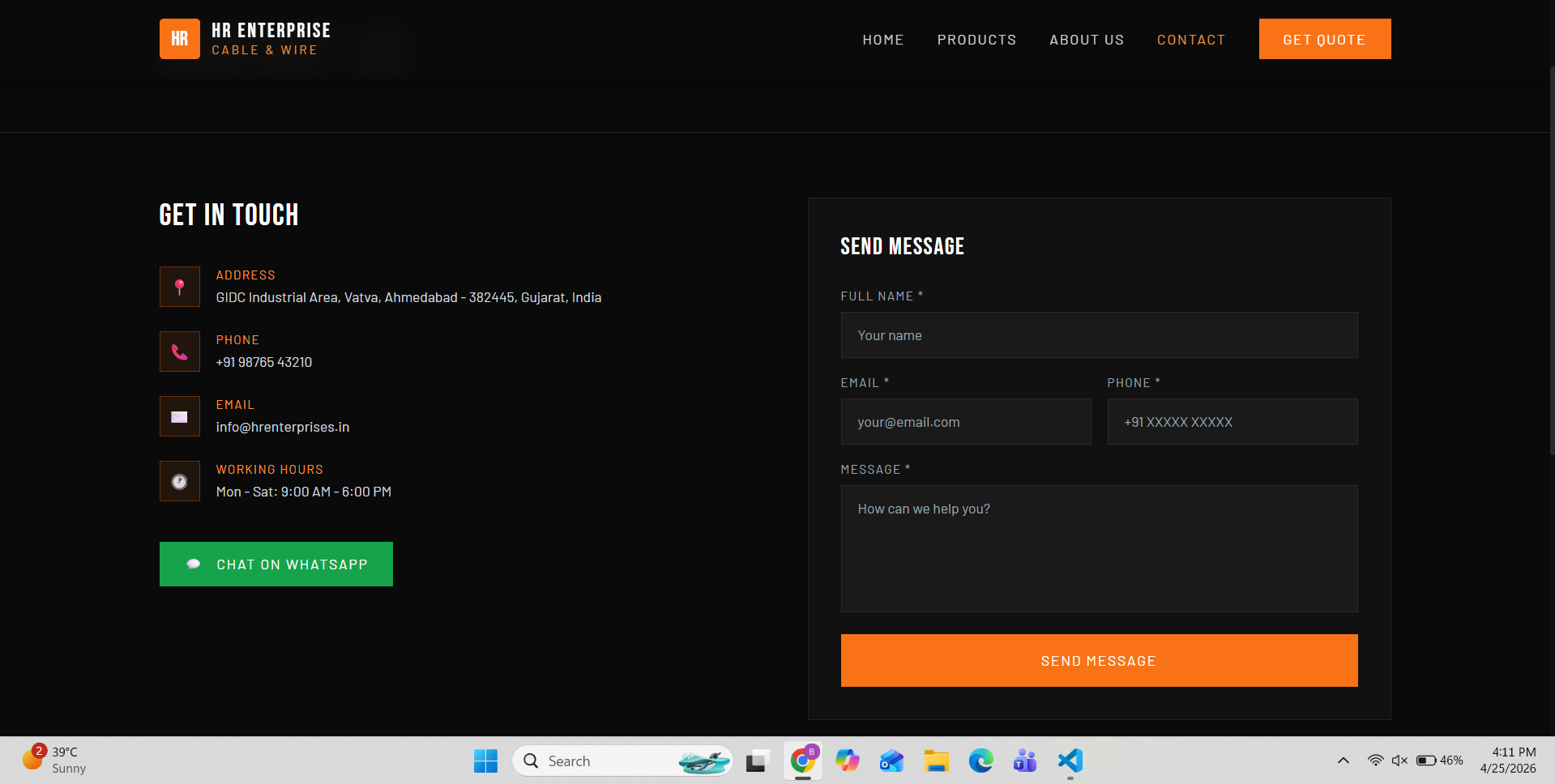Screen dimensions: 1555x784
Task: Click the HR logo icon in header
Action: (179, 39)
